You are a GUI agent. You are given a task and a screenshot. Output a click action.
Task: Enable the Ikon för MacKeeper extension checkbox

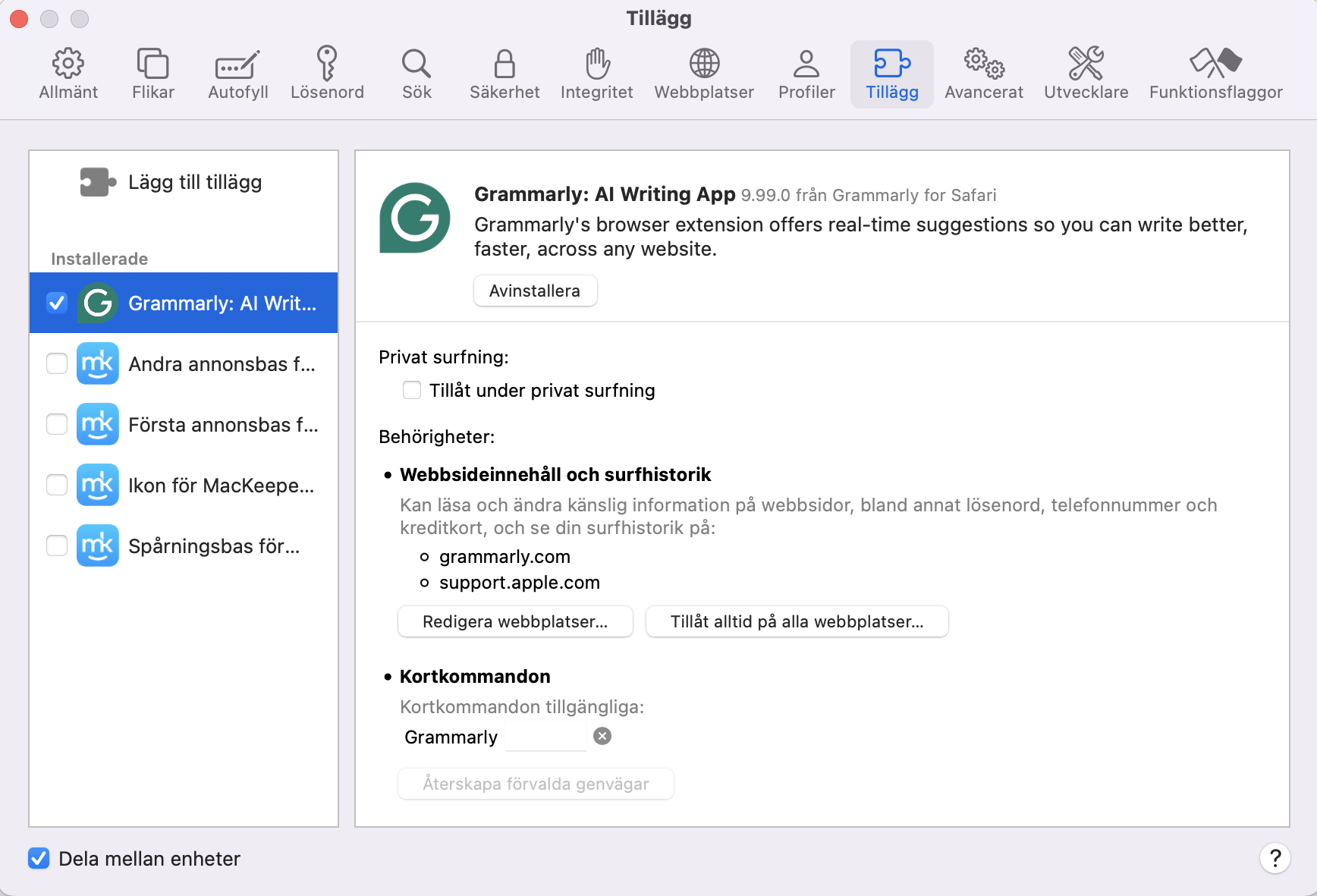[x=57, y=485]
